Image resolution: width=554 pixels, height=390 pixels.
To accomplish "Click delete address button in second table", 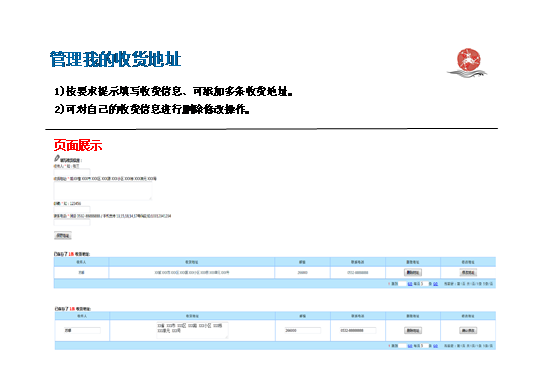I will coord(413,330).
